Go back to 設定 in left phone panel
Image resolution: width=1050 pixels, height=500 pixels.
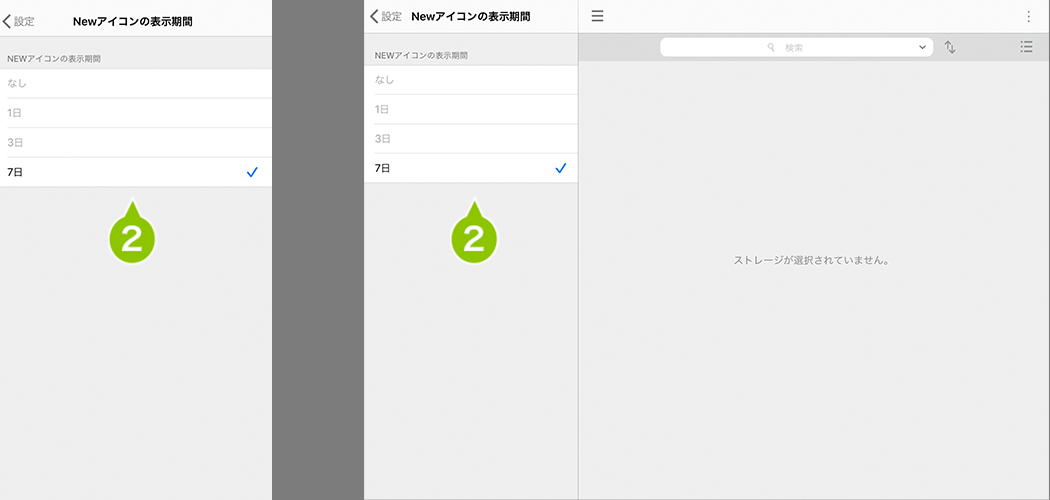click(18, 21)
